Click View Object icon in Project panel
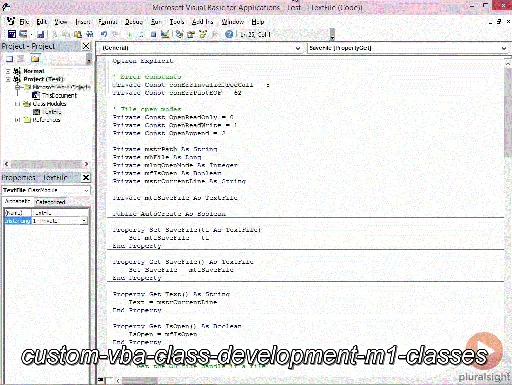 [x=21, y=59]
